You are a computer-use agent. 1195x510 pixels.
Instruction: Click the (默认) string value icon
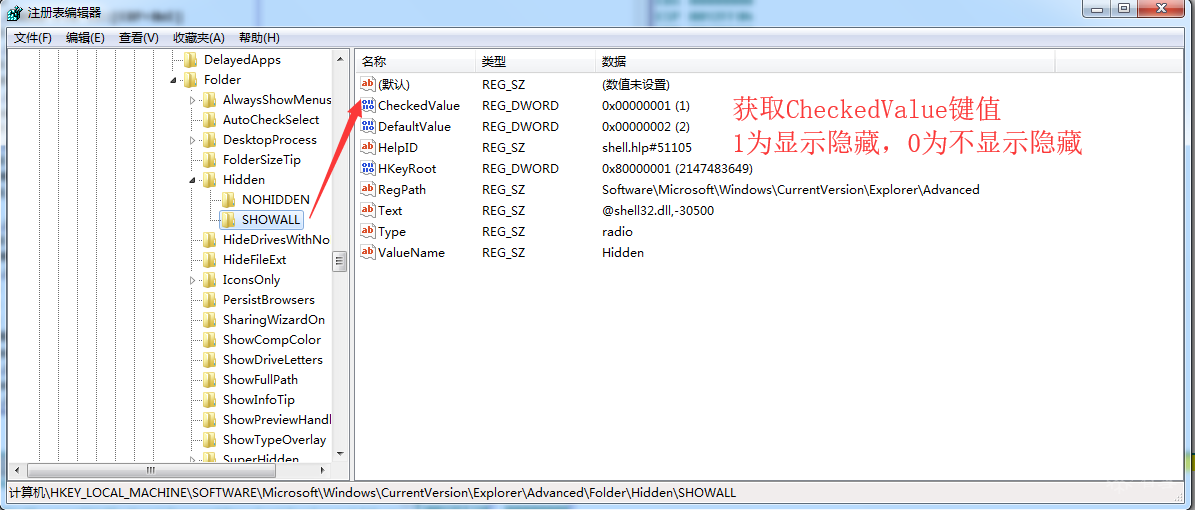coord(367,85)
